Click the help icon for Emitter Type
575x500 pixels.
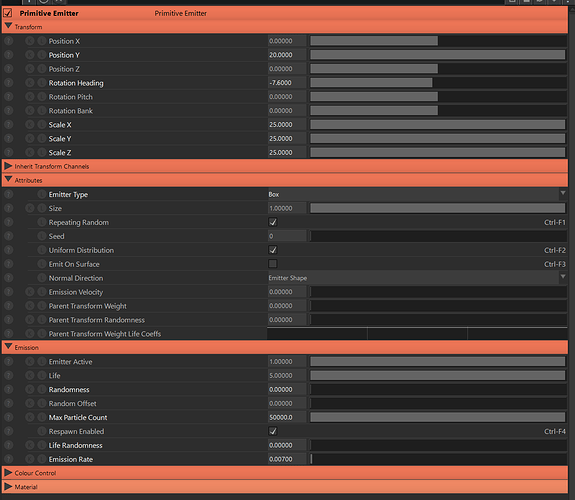coord(8,194)
